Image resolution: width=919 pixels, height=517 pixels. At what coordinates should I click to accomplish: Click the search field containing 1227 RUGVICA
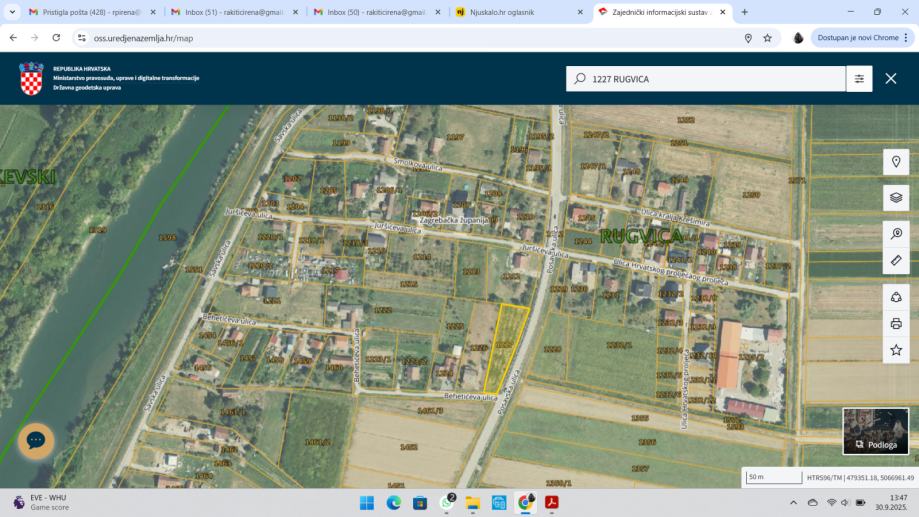(710, 79)
